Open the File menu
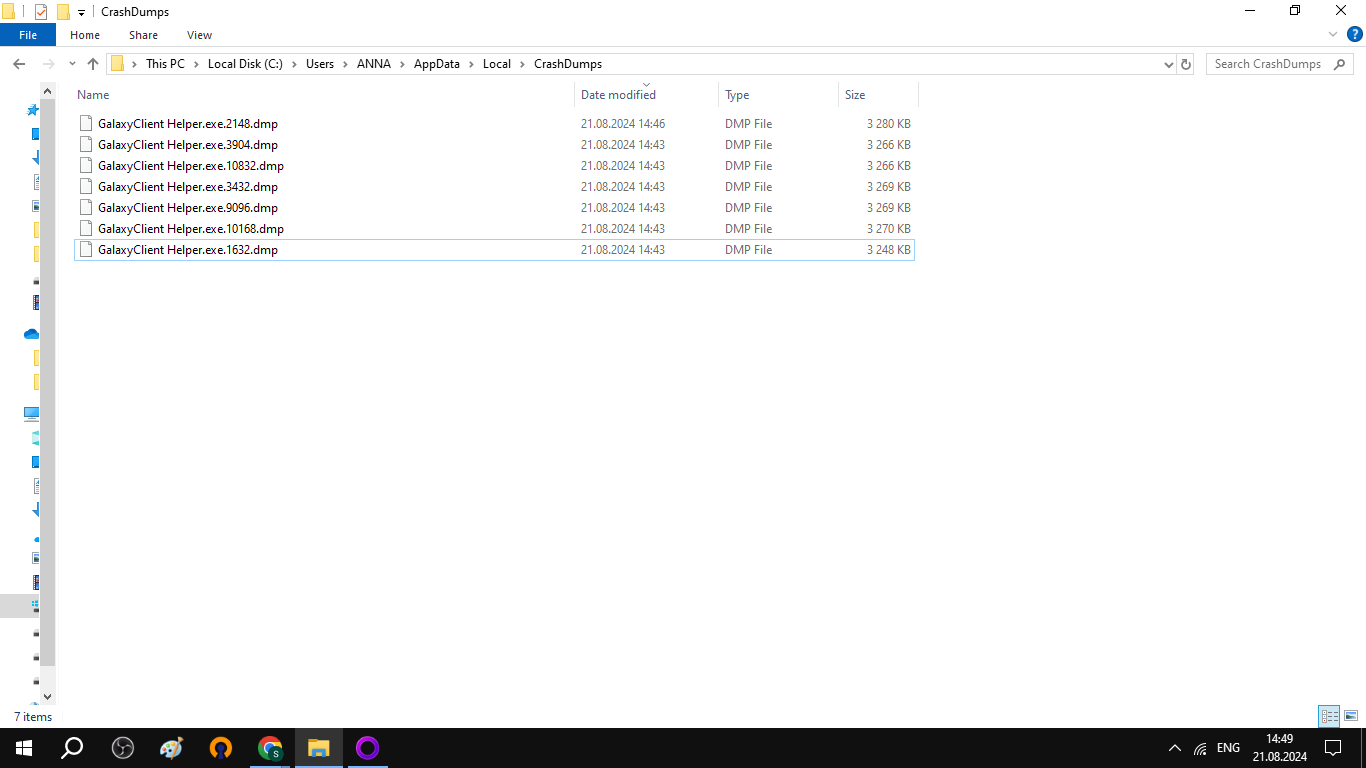 click(x=28, y=35)
